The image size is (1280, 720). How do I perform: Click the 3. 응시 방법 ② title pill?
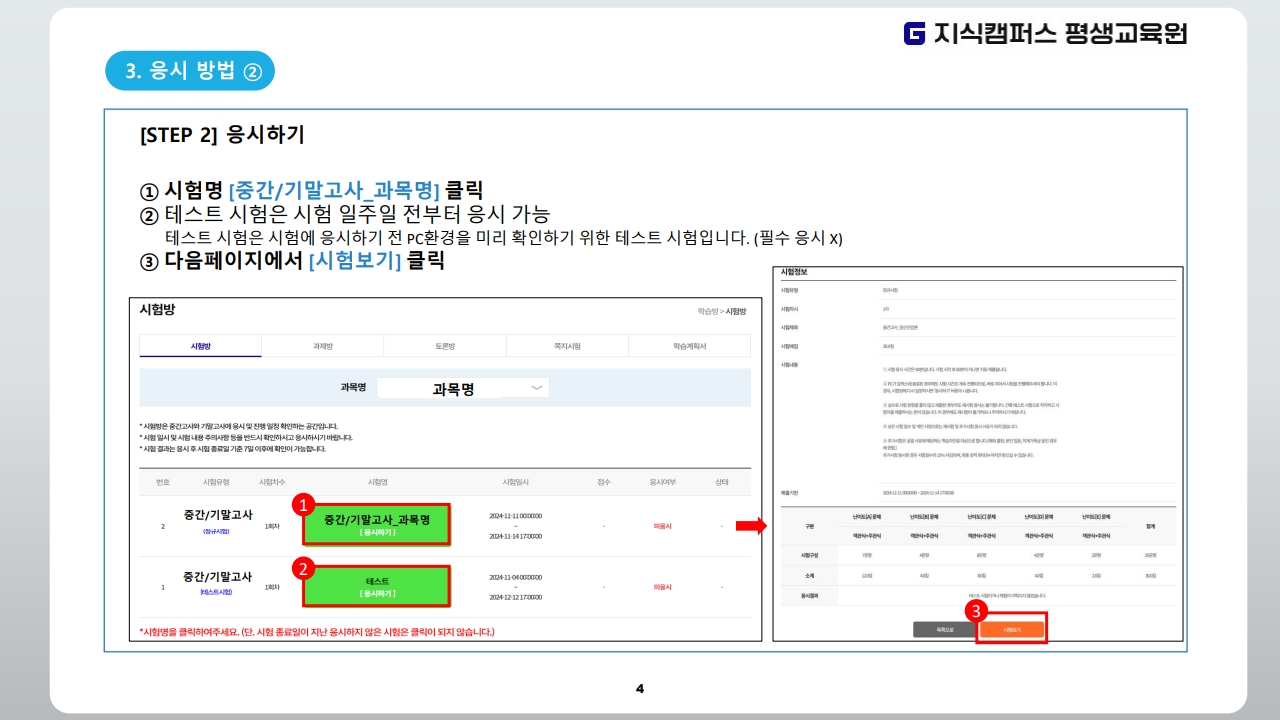(190, 71)
